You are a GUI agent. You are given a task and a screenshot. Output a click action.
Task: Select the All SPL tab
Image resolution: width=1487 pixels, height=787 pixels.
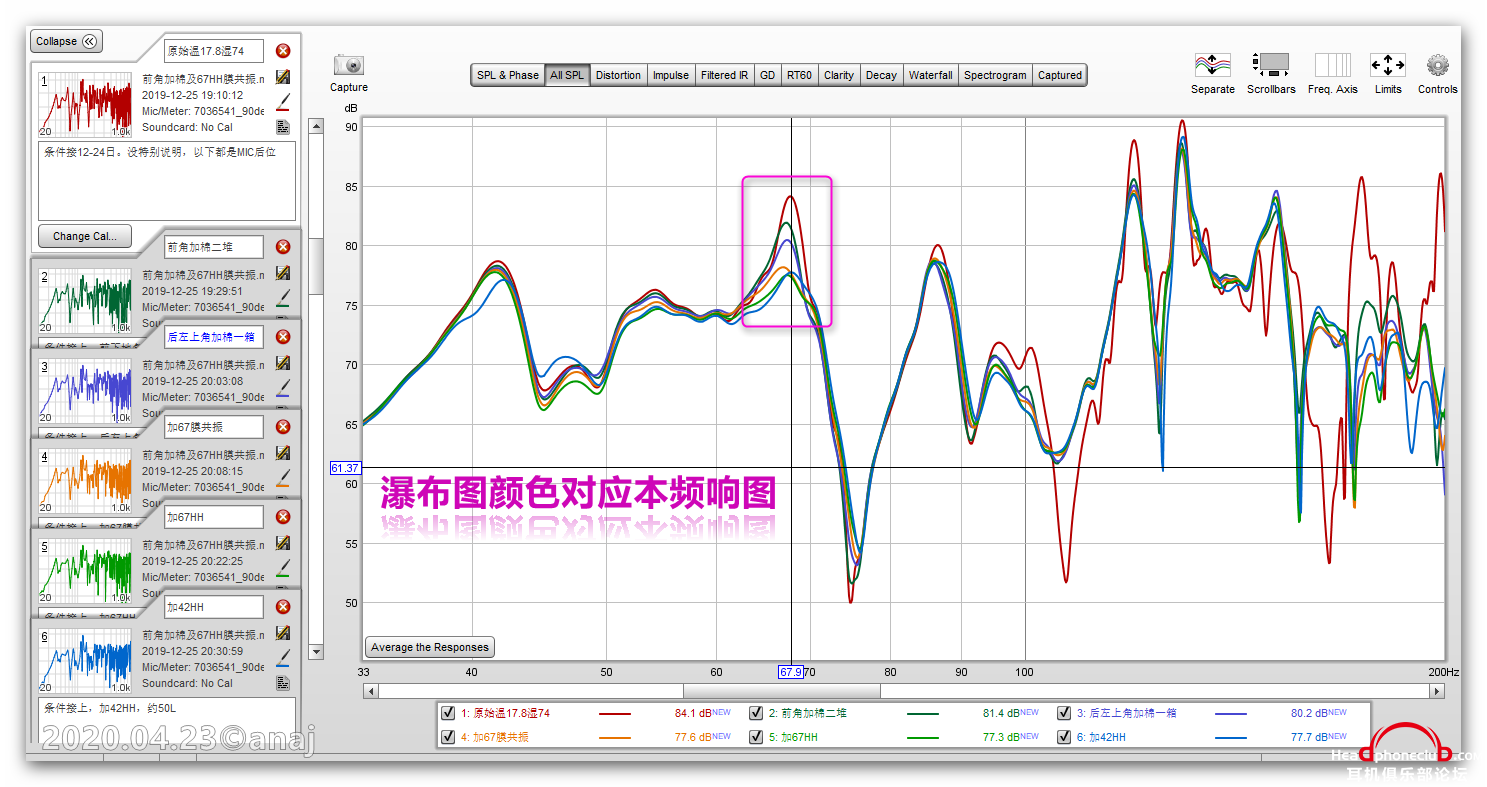point(567,75)
